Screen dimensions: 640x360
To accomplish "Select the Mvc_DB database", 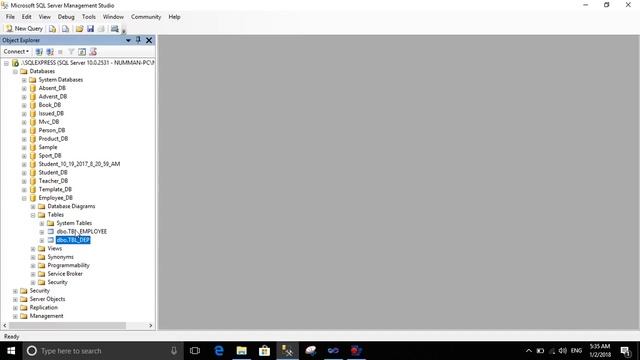I will tap(49, 122).
